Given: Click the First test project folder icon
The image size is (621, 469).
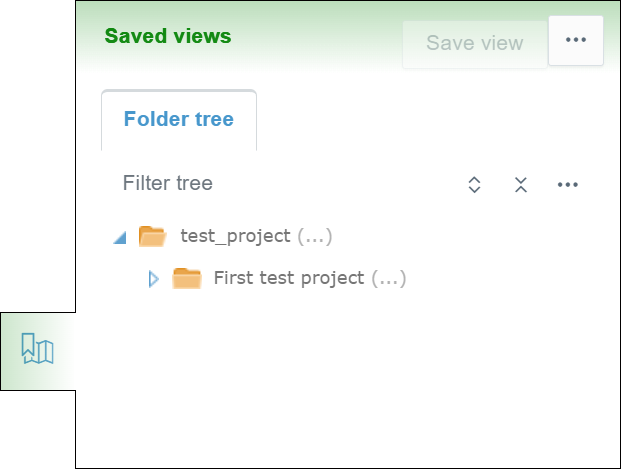Looking at the screenshot, I should pyautogui.click(x=187, y=278).
